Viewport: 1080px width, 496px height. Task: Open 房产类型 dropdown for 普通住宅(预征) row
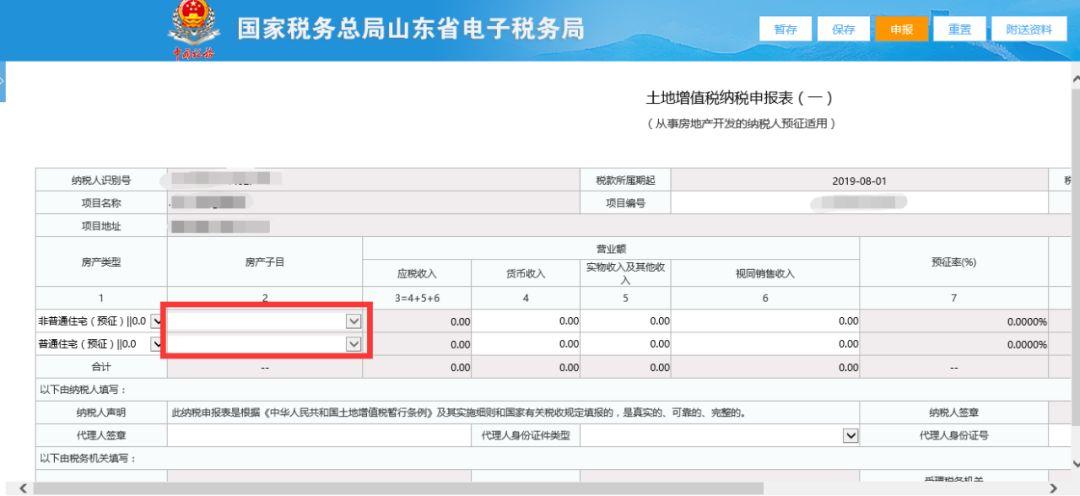point(158,344)
